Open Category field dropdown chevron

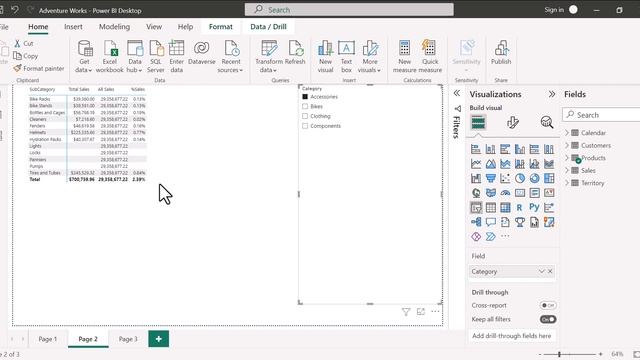542,271
